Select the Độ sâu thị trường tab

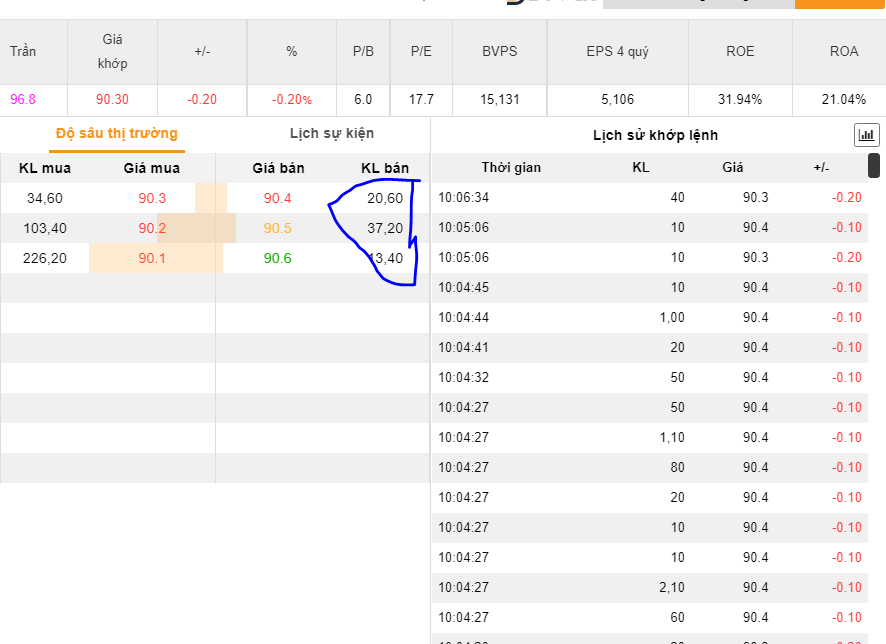coord(117,133)
